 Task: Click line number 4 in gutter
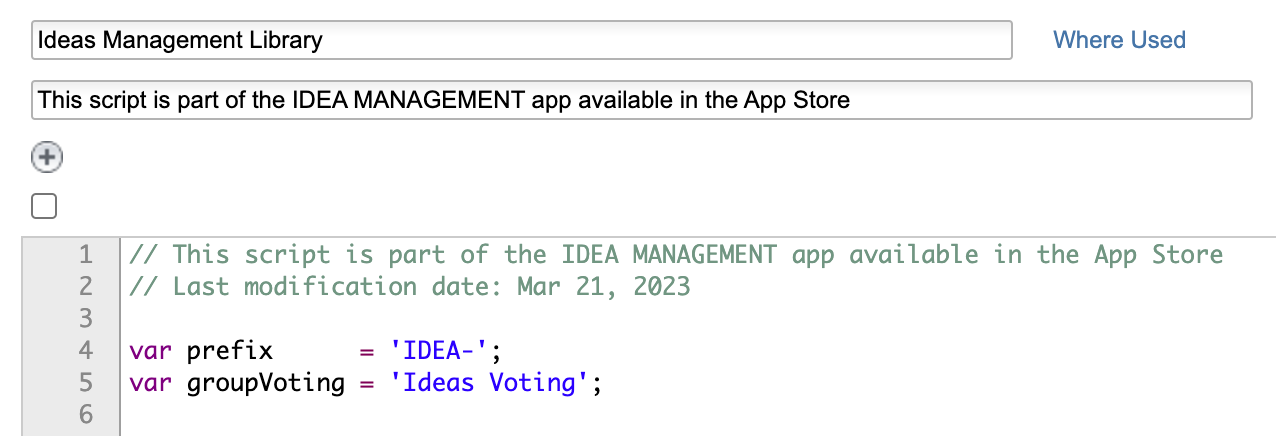85,350
